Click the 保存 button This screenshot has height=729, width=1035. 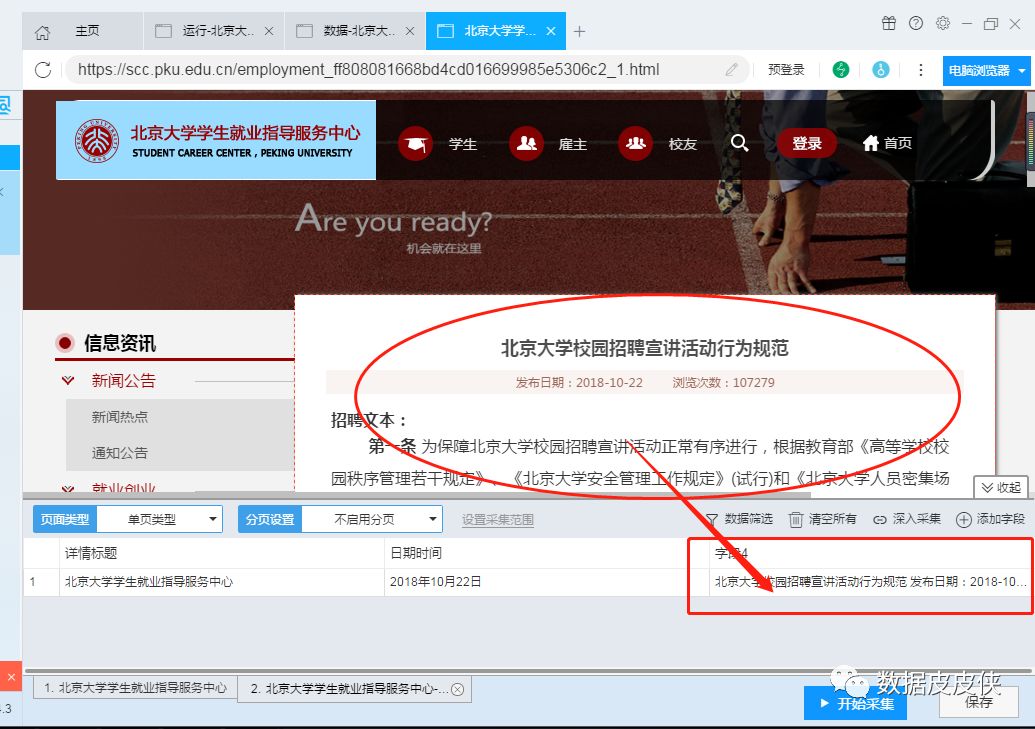point(978,702)
